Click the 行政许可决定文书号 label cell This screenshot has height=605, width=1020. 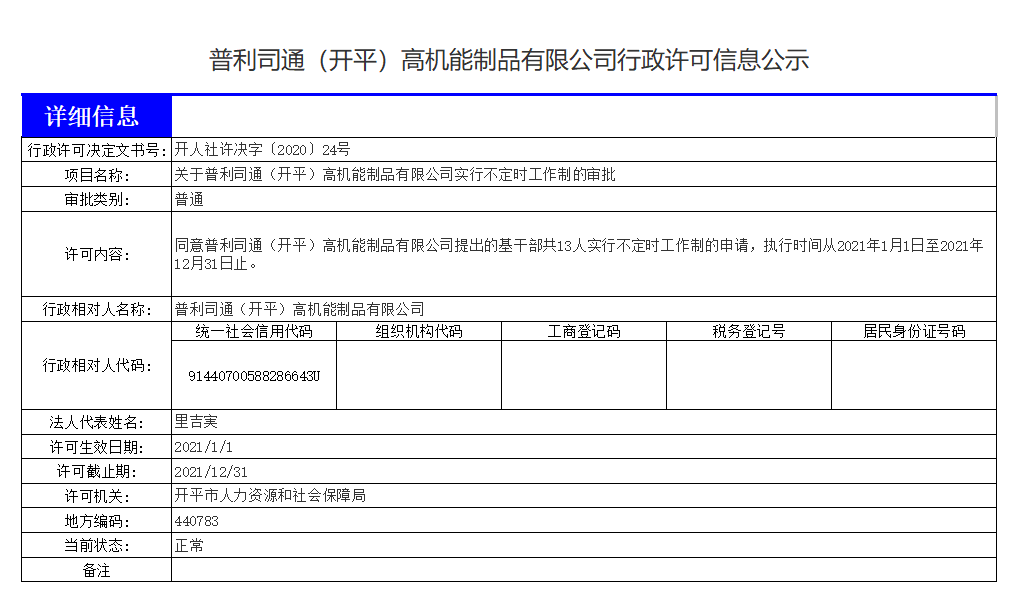(96, 150)
